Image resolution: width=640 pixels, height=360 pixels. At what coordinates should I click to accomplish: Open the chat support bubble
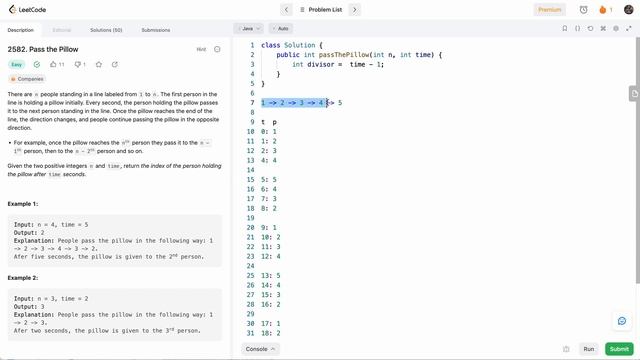tap(622, 321)
